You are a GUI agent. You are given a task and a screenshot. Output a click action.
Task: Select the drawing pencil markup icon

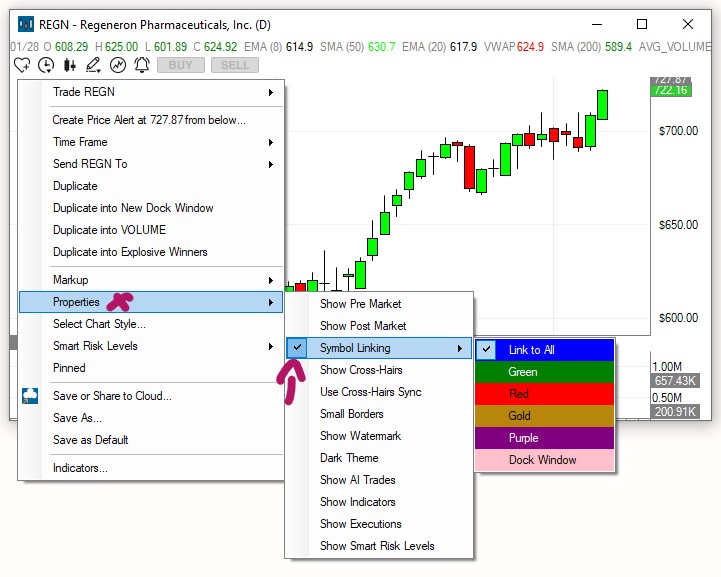click(93, 65)
